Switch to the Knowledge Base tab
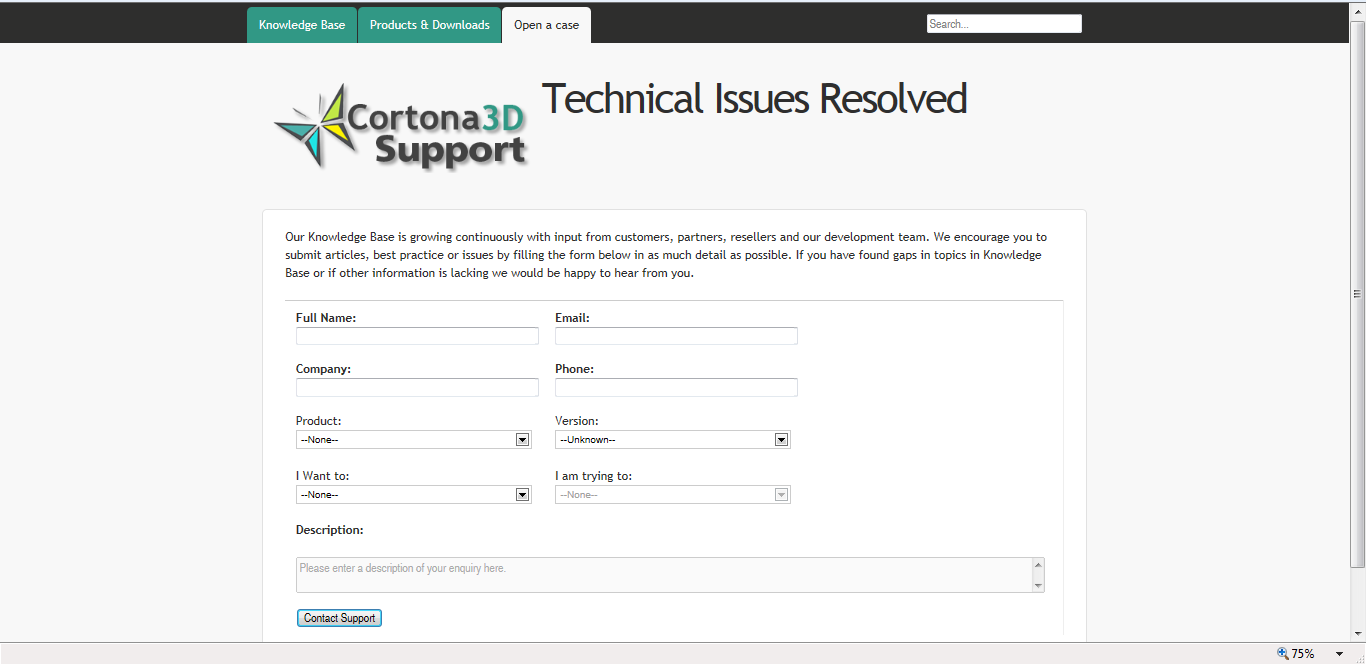Image resolution: width=1366 pixels, height=664 pixels. [x=302, y=25]
